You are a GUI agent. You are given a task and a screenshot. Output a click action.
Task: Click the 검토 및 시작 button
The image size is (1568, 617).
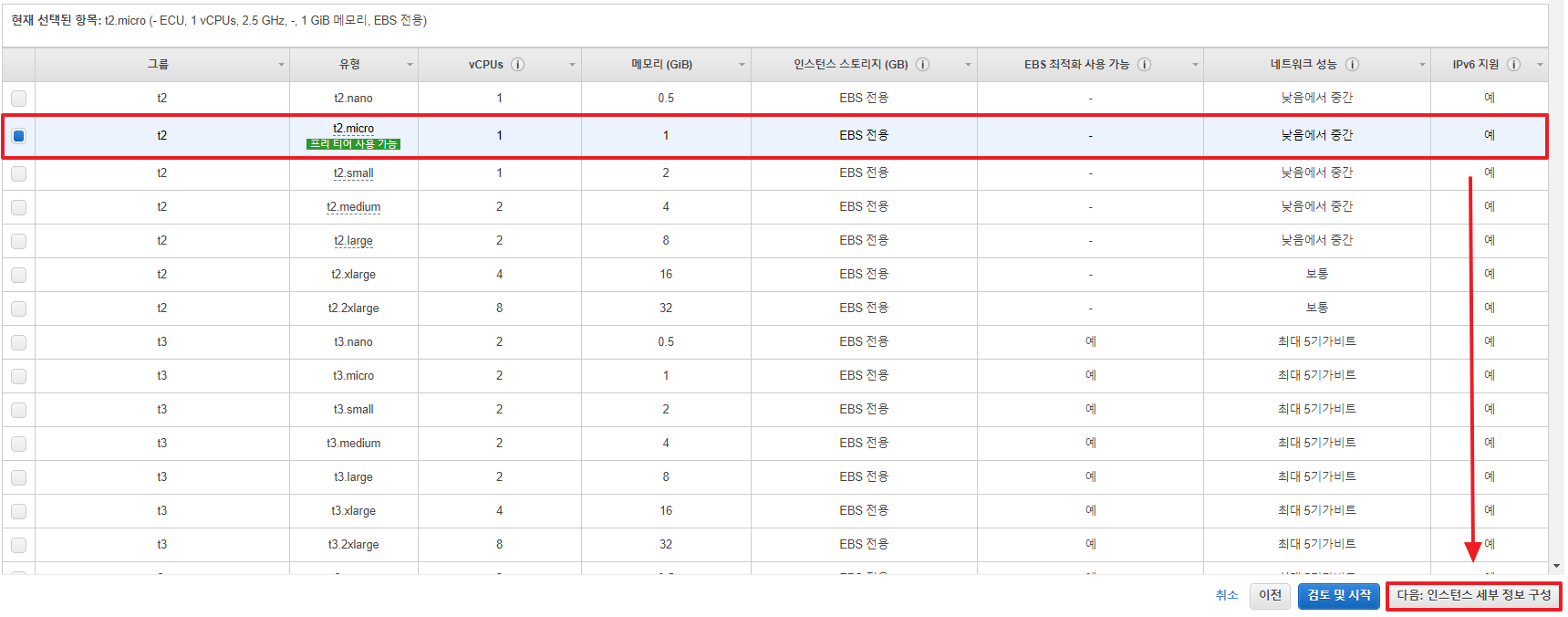pyautogui.click(x=1339, y=595)
